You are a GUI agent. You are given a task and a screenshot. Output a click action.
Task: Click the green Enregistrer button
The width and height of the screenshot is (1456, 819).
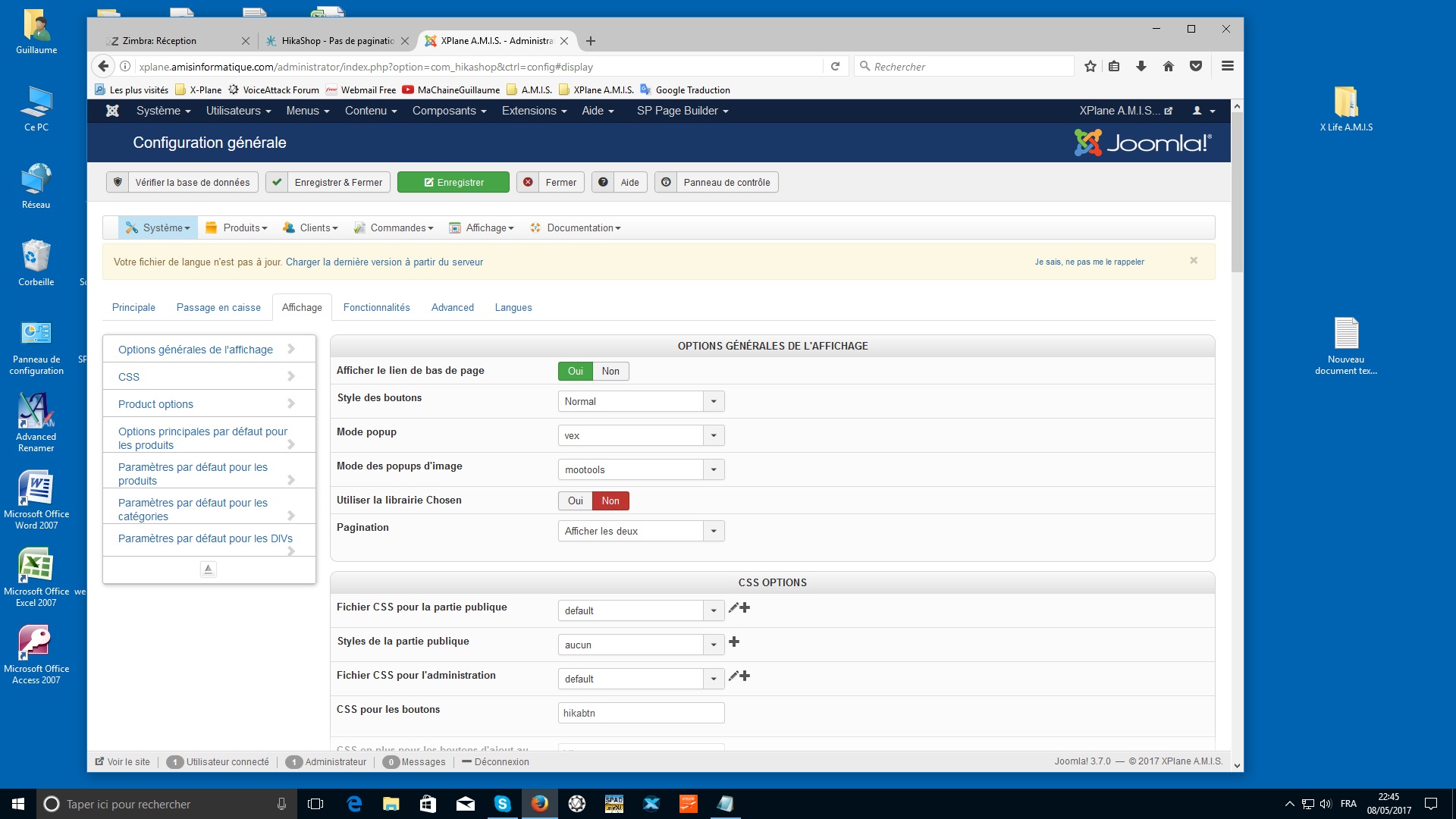(x=453, y=183)
